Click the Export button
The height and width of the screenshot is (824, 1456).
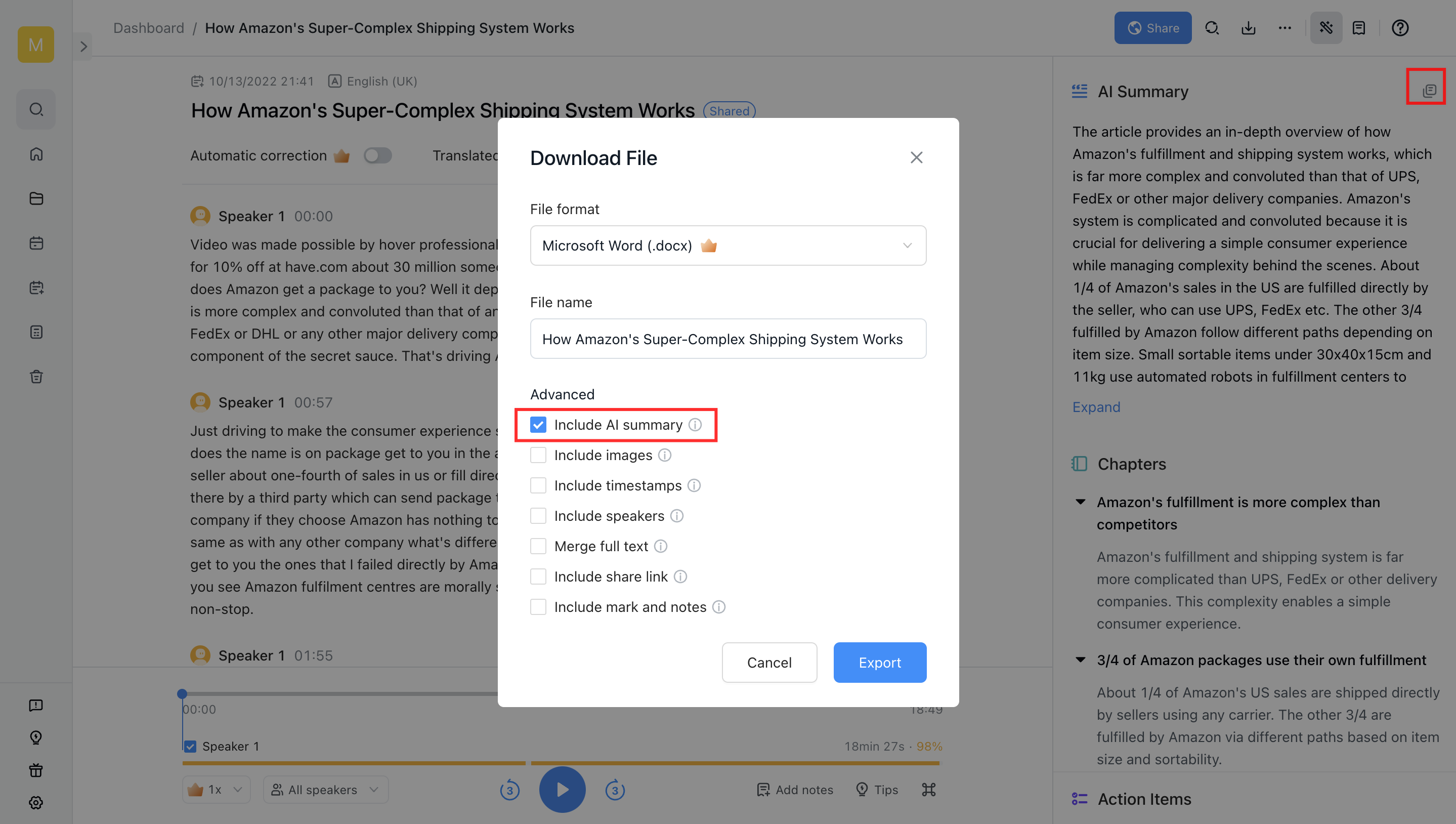tap(880, 662)
